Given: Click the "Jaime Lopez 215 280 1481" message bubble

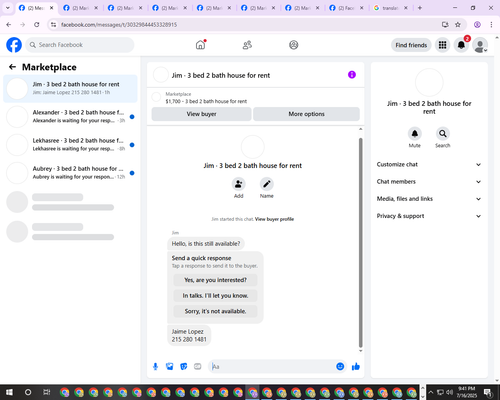Looking at the screenshot, I should (189, 335).
